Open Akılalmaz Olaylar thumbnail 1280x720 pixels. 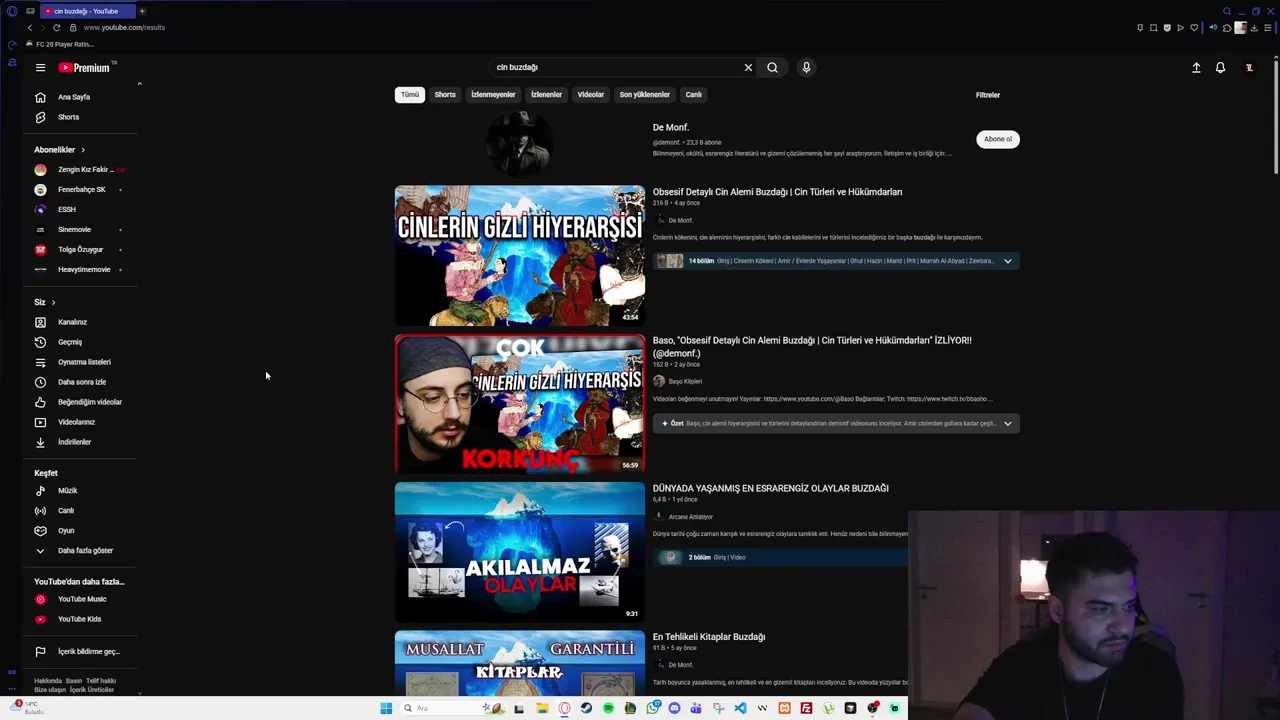tap(520, 552)
